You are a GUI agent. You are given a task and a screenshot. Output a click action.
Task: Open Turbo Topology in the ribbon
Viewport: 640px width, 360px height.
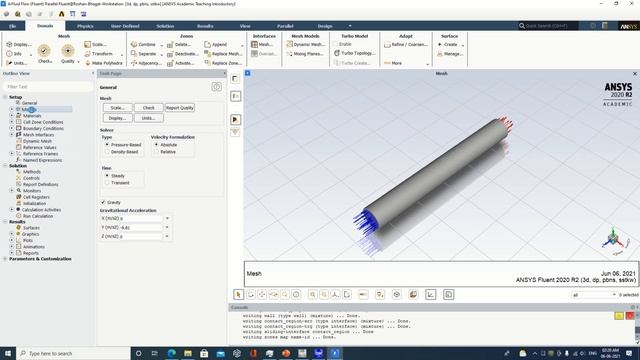(355, 53)
